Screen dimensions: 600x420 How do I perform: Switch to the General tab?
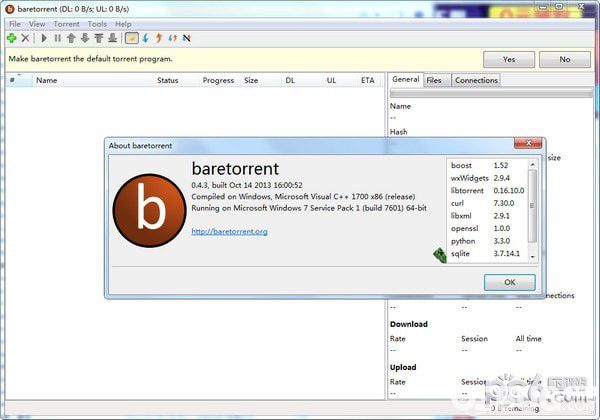pyautogui.click(x=406, y=80)
